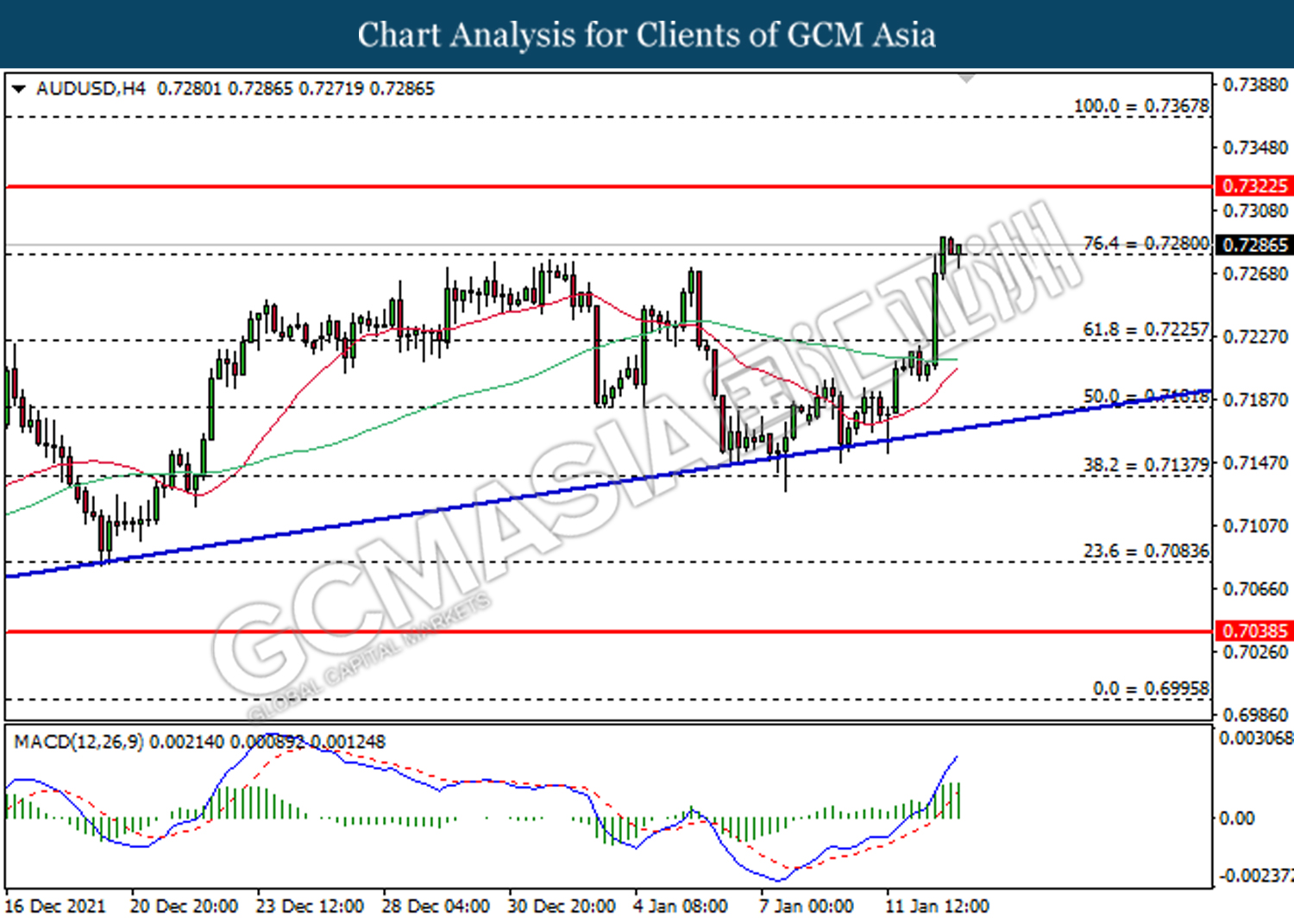Select the Chart Analysis for Clients title
The image size is (1294, 924).
(647, 35)
